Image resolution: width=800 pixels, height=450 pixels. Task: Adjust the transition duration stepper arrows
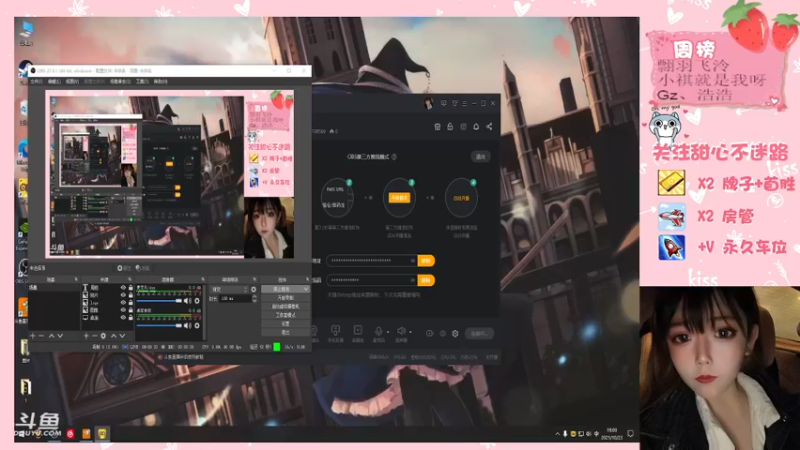(255, 298)
